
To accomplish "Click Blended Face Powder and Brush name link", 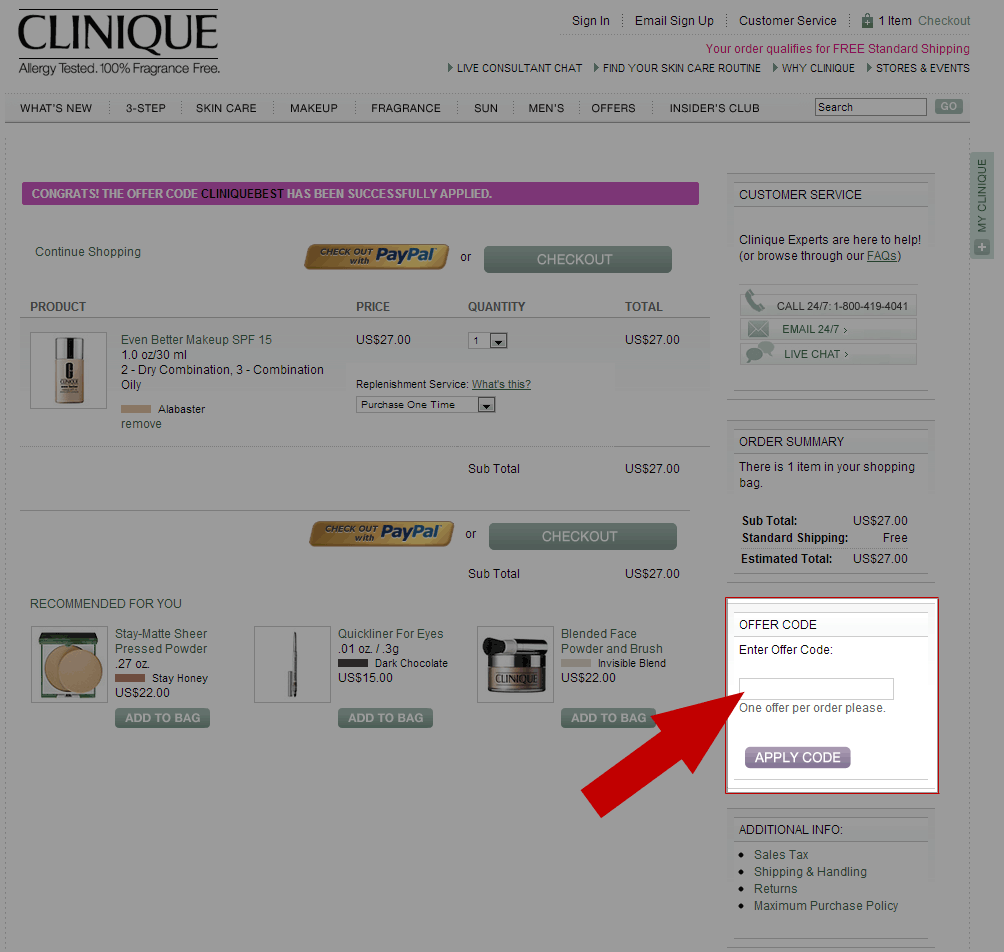I will 611,641.
